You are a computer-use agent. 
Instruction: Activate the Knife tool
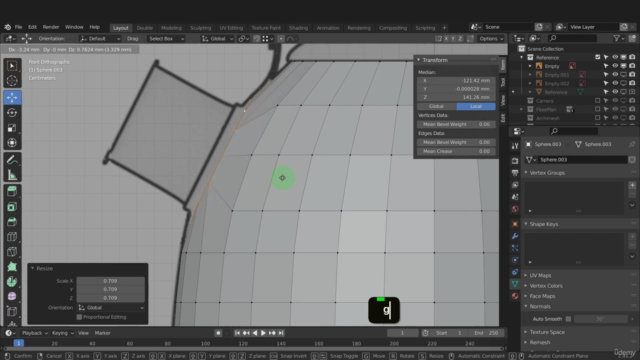tap(12, 252)
